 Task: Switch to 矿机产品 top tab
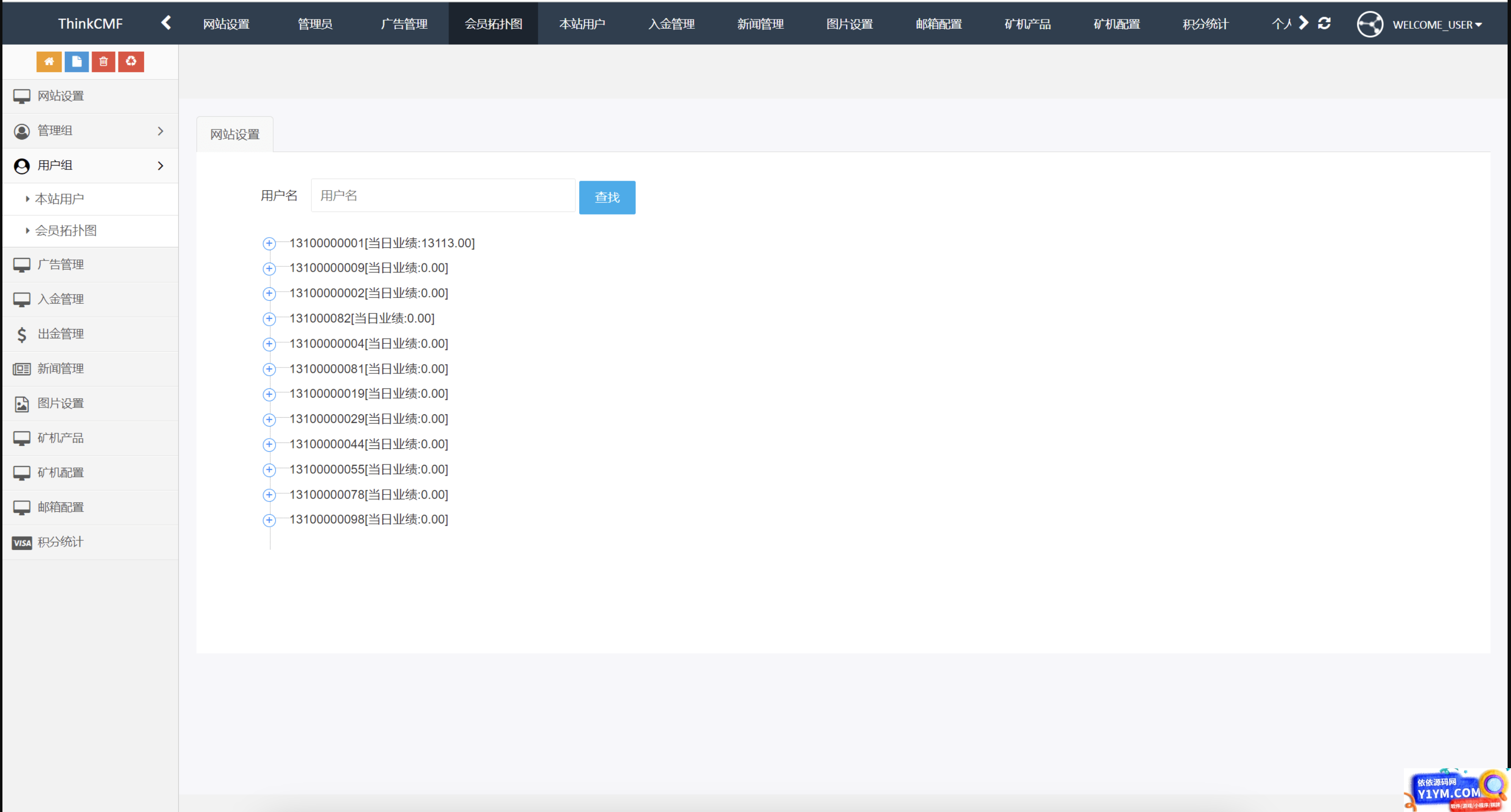tap(1028, 24)
